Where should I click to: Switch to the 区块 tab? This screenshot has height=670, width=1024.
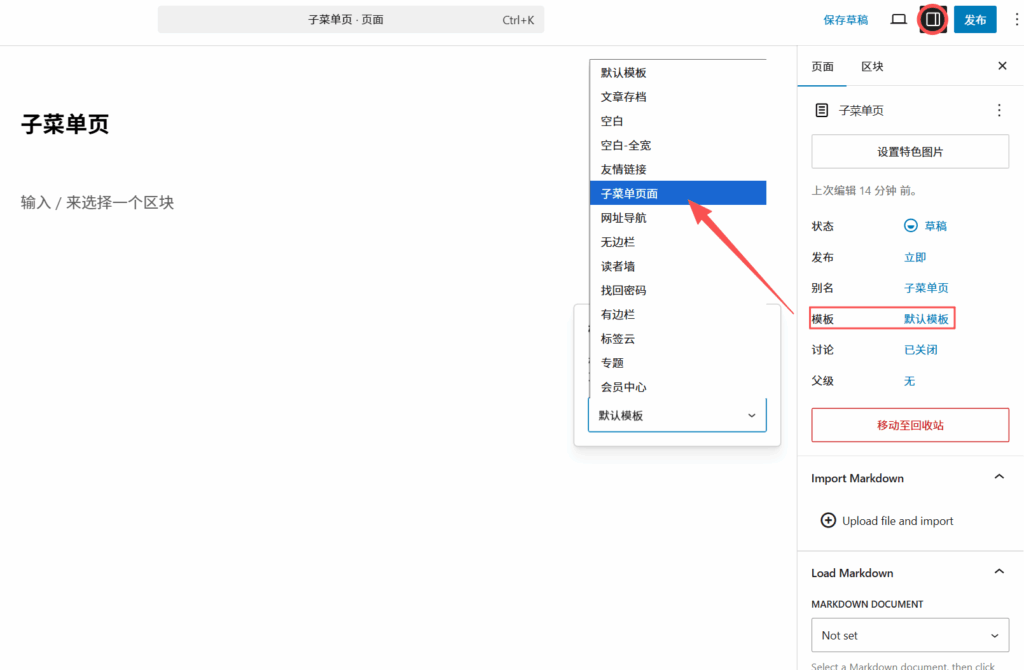(872, 66)
